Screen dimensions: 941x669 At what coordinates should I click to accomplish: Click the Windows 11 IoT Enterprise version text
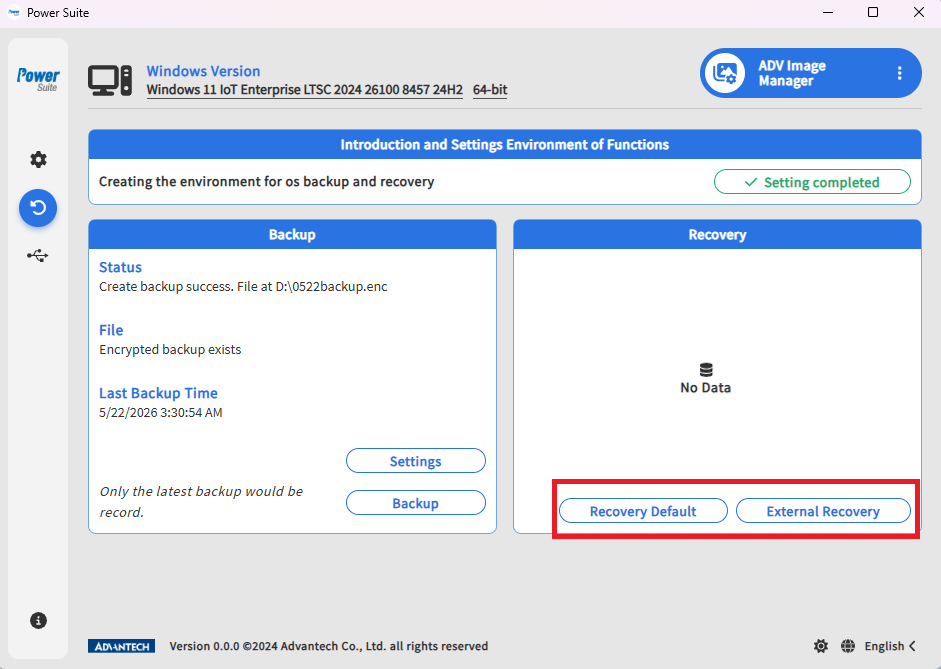(x=304, y=90)
